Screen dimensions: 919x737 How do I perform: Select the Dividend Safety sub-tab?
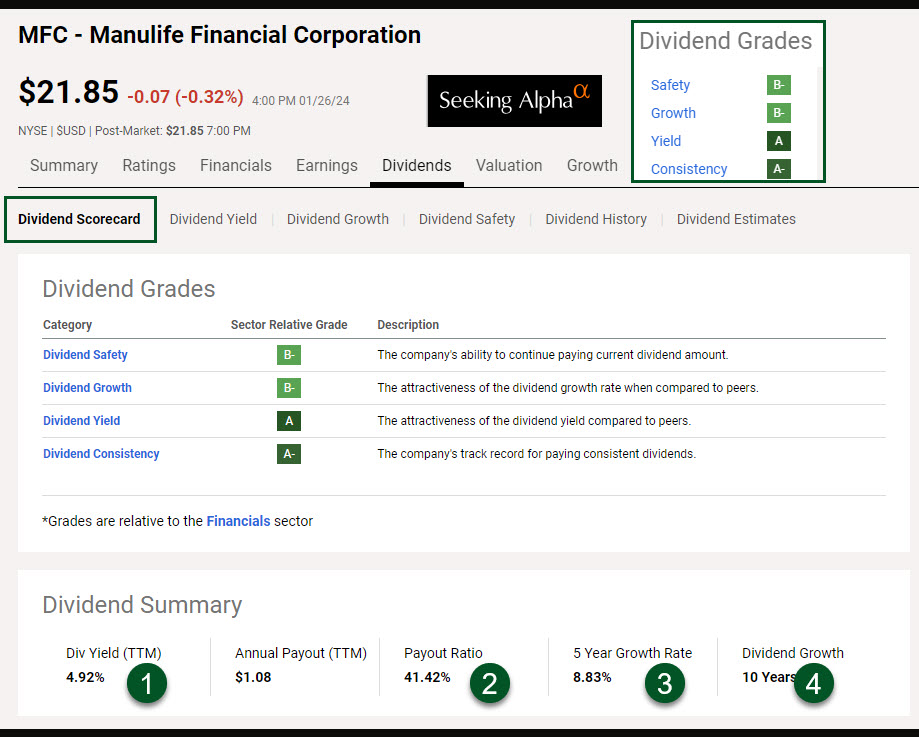click(467, 219)
